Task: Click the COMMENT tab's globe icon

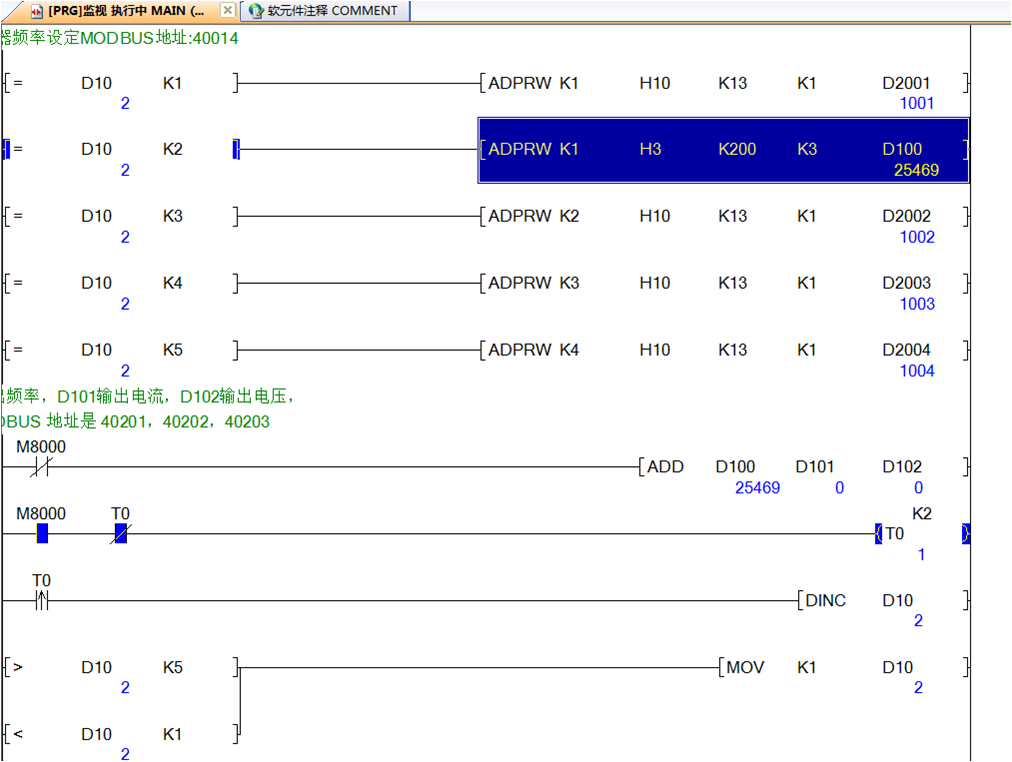Action: (256, 11)
